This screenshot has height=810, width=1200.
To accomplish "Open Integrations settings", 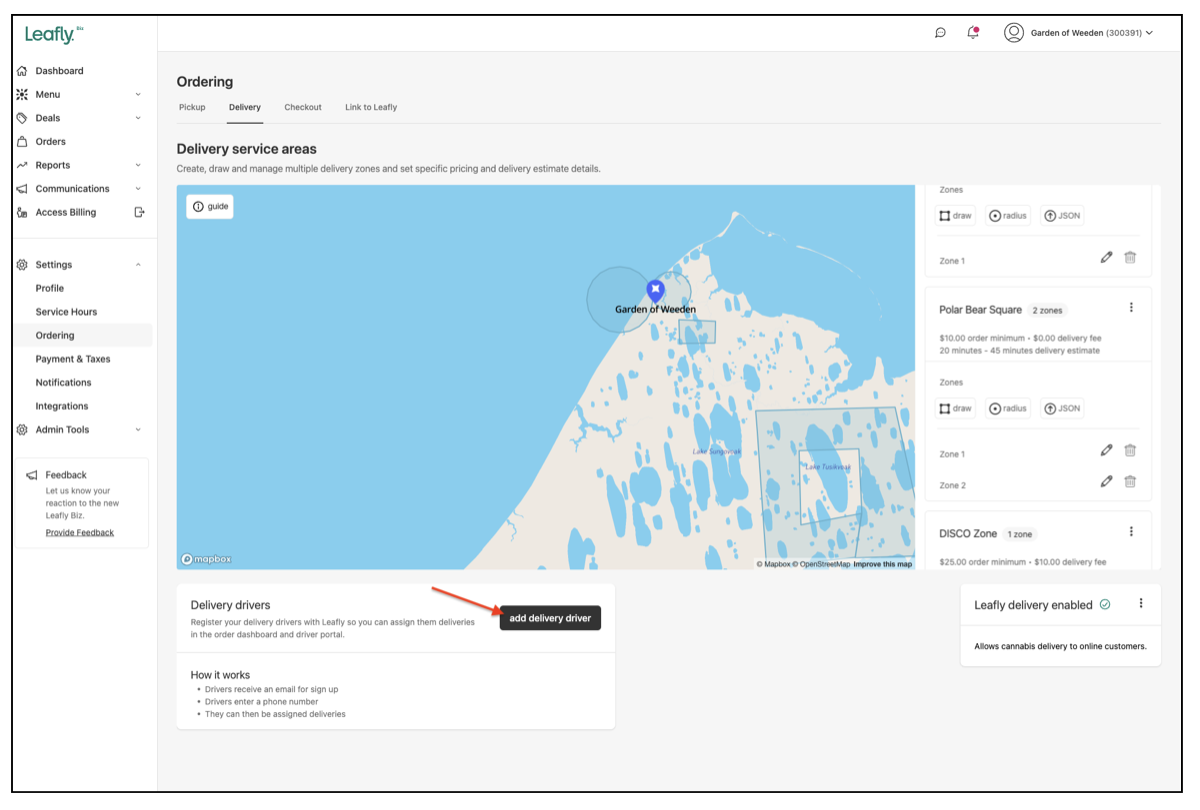I will [x=62, y=406].
